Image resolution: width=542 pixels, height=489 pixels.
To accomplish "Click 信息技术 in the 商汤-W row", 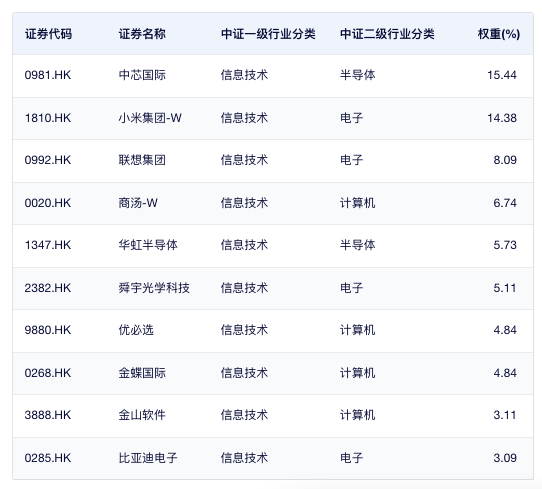I will click(x=244, y=203).
